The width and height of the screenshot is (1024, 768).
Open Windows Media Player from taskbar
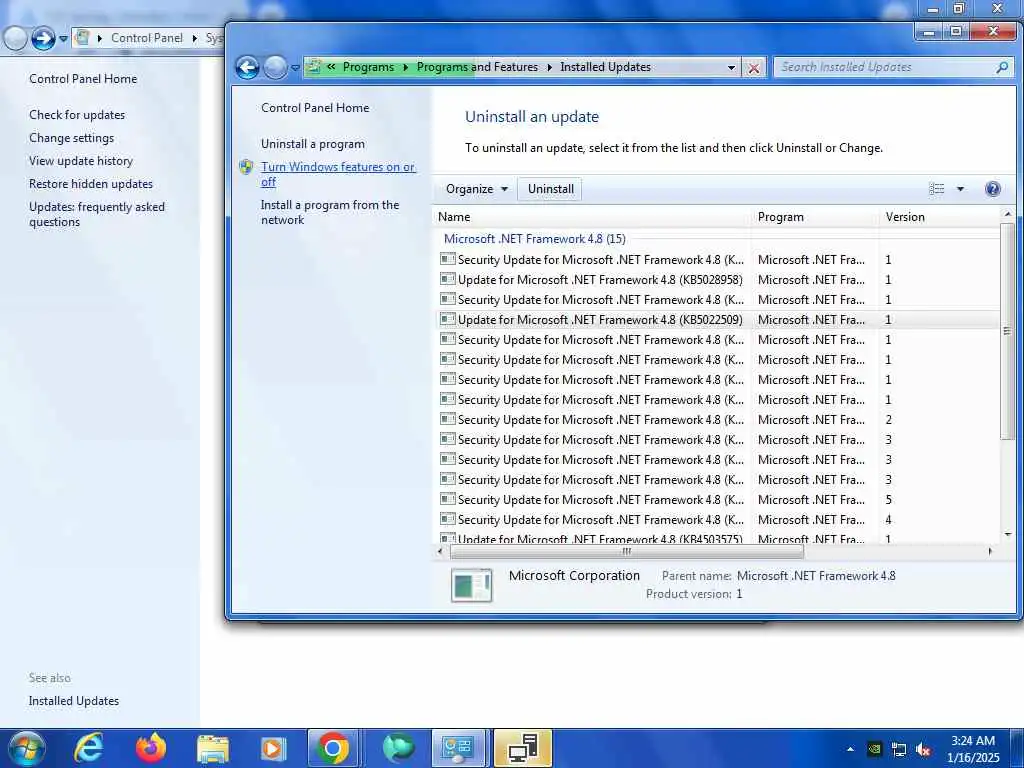pos(273,748)
